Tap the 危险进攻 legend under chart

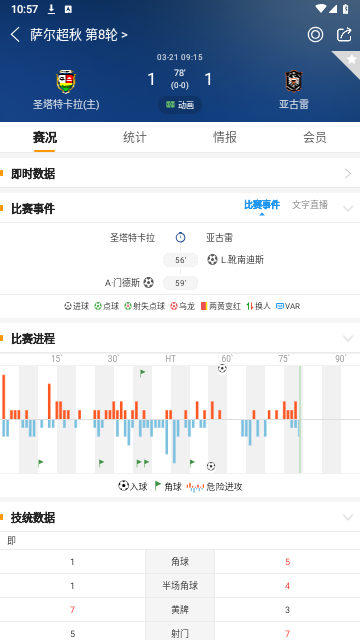[x=214, y=487]
